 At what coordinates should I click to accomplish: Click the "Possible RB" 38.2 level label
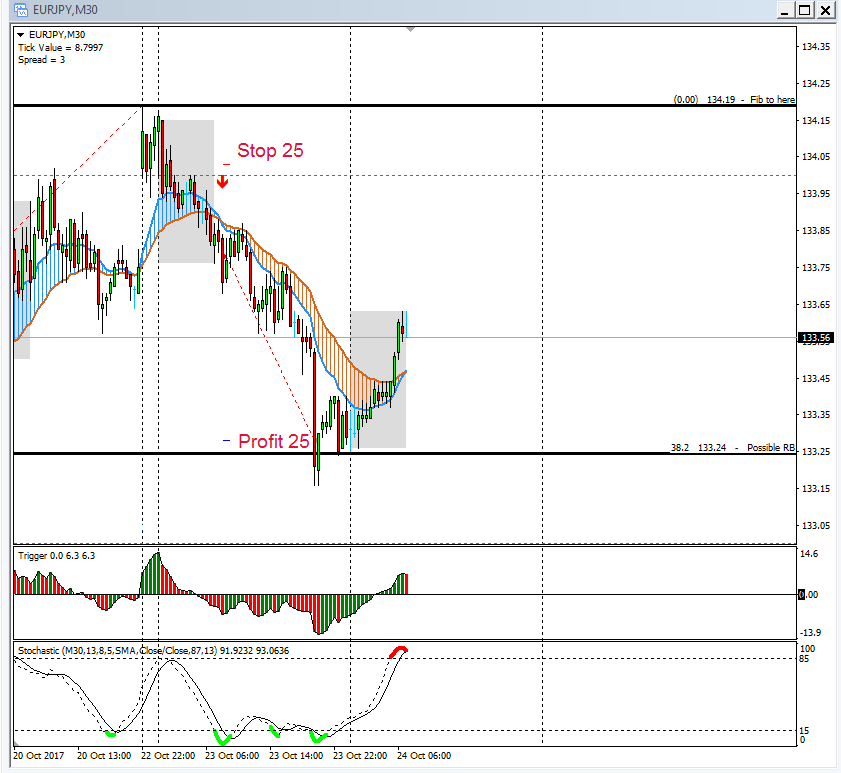pyautogui.click(x=733, y=448)
